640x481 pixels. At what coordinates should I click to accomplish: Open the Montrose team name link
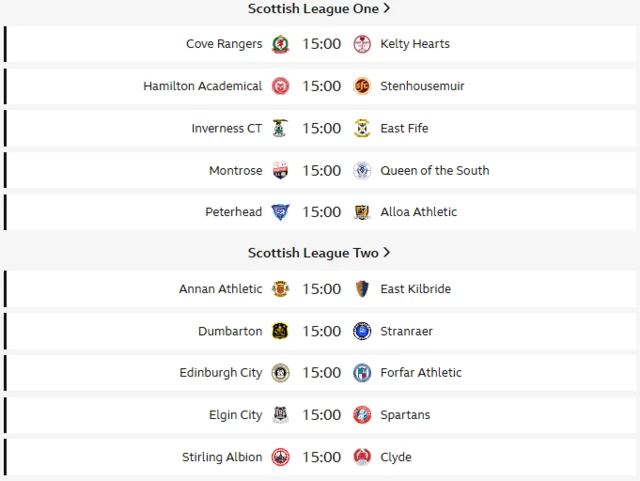coord(235,170)
